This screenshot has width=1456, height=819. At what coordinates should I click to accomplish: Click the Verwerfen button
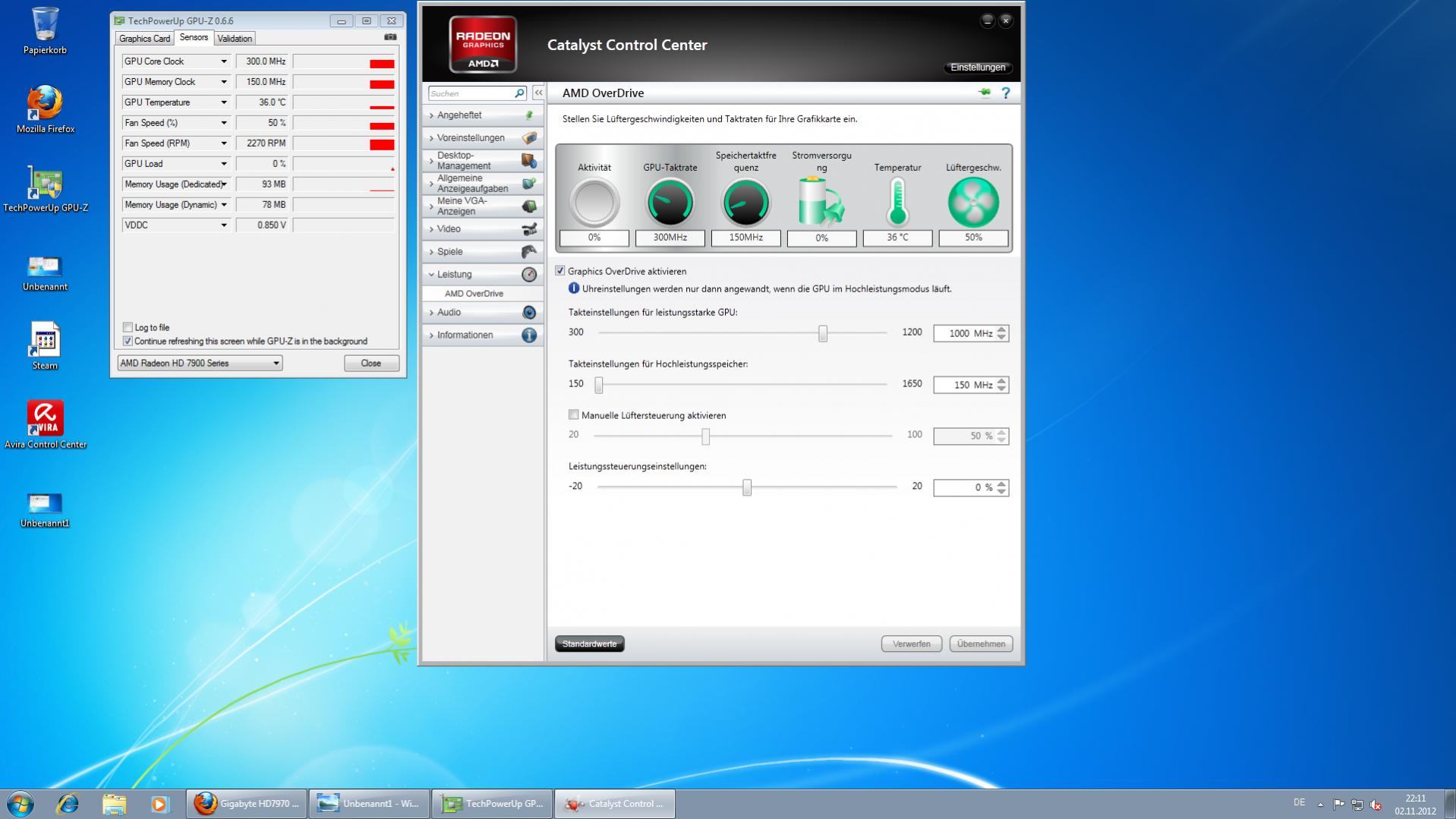[911, 644]
